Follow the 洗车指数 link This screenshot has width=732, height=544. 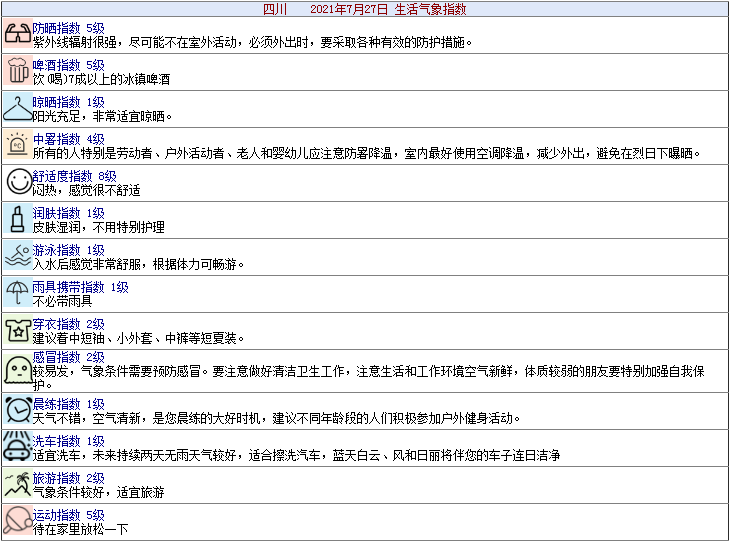pos(57,441)
